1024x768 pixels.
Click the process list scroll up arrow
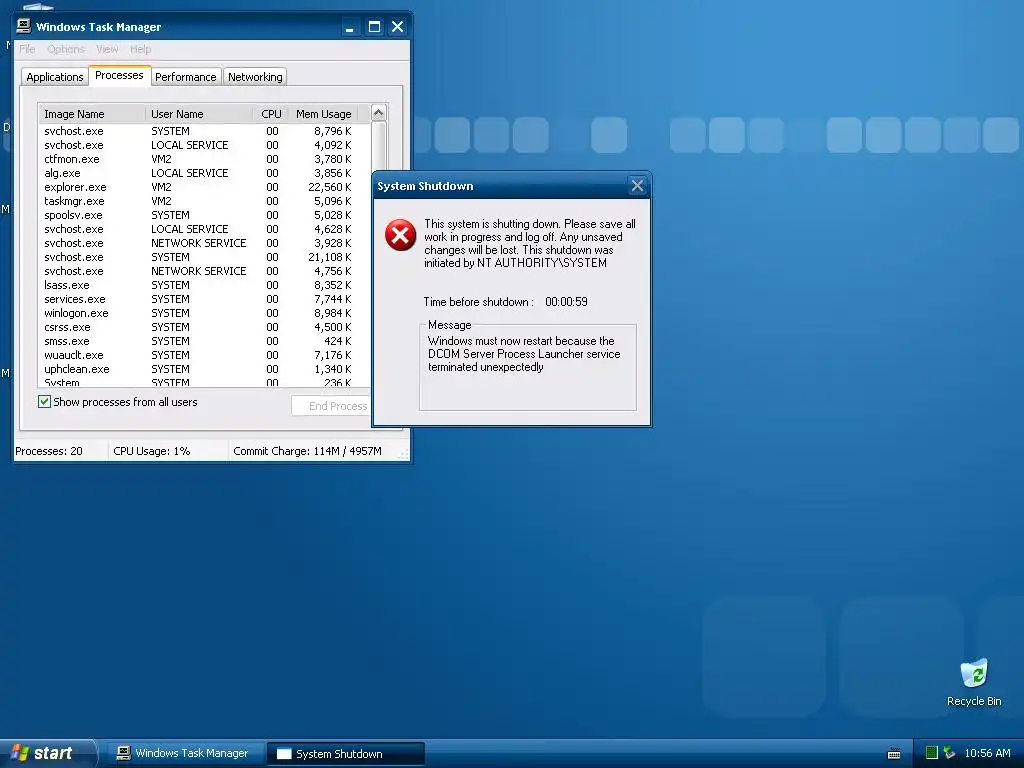(x=378, y=113)
